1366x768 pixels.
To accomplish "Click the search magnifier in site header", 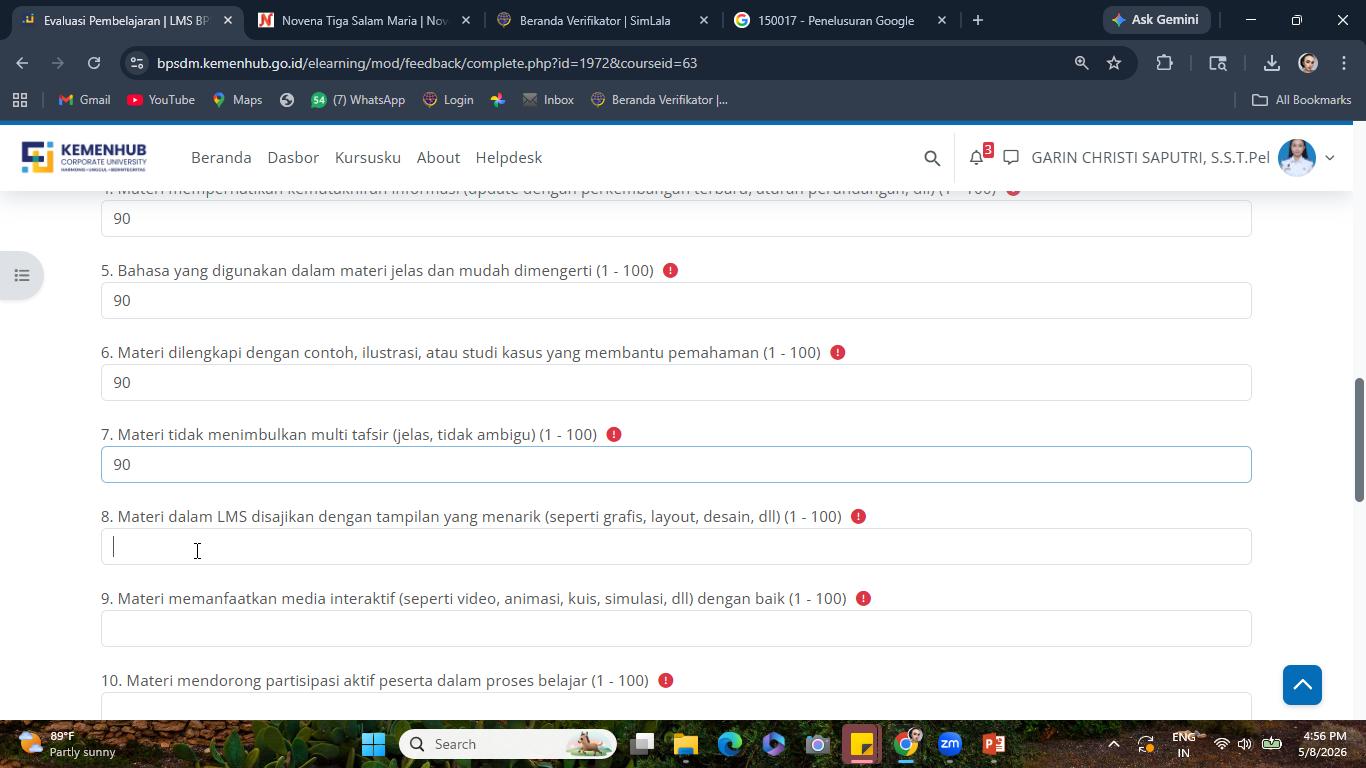I will (932, 158).
